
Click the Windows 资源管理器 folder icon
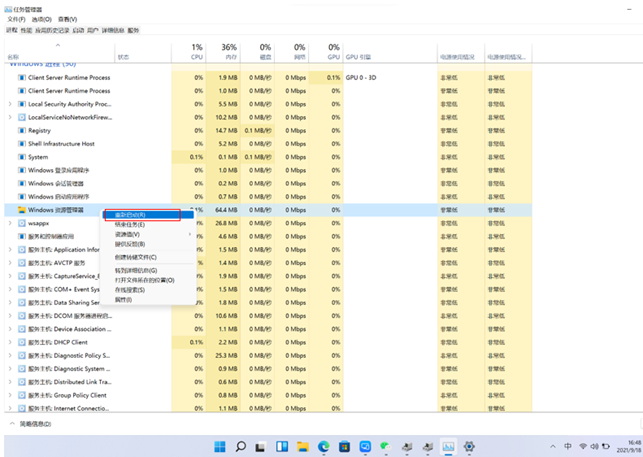[21, 210]
